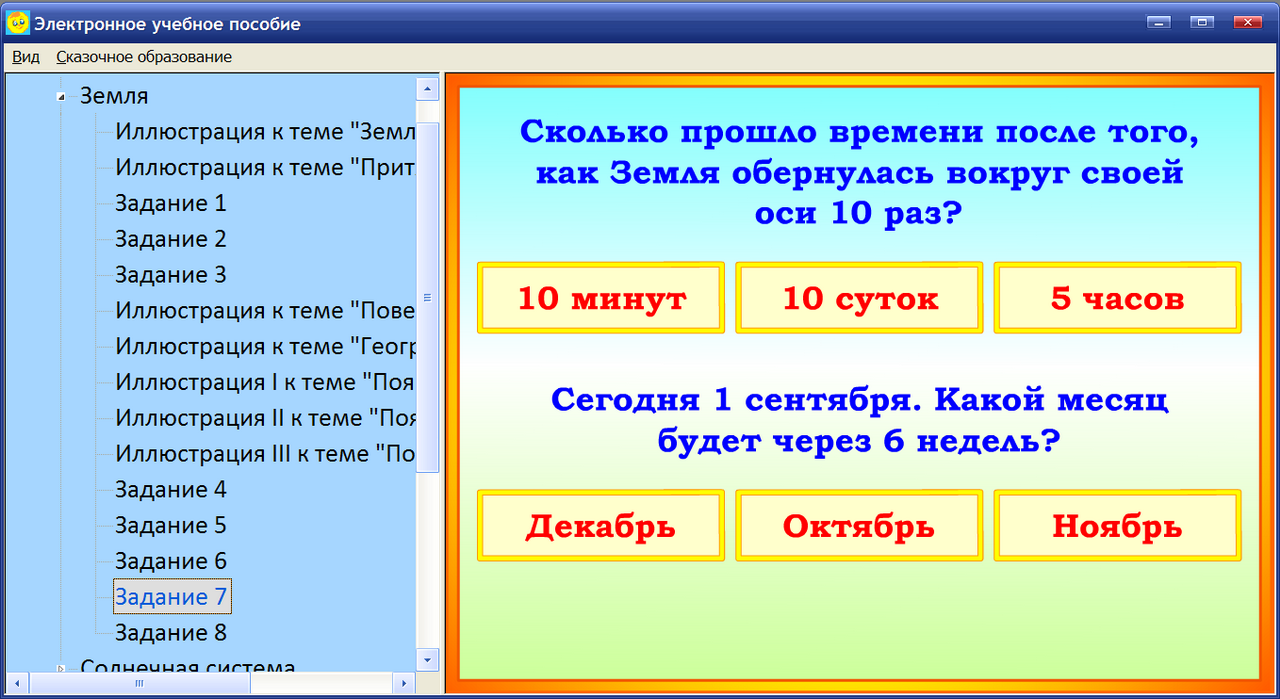Choose "Декабрь" for the second question

coord(600,525)
